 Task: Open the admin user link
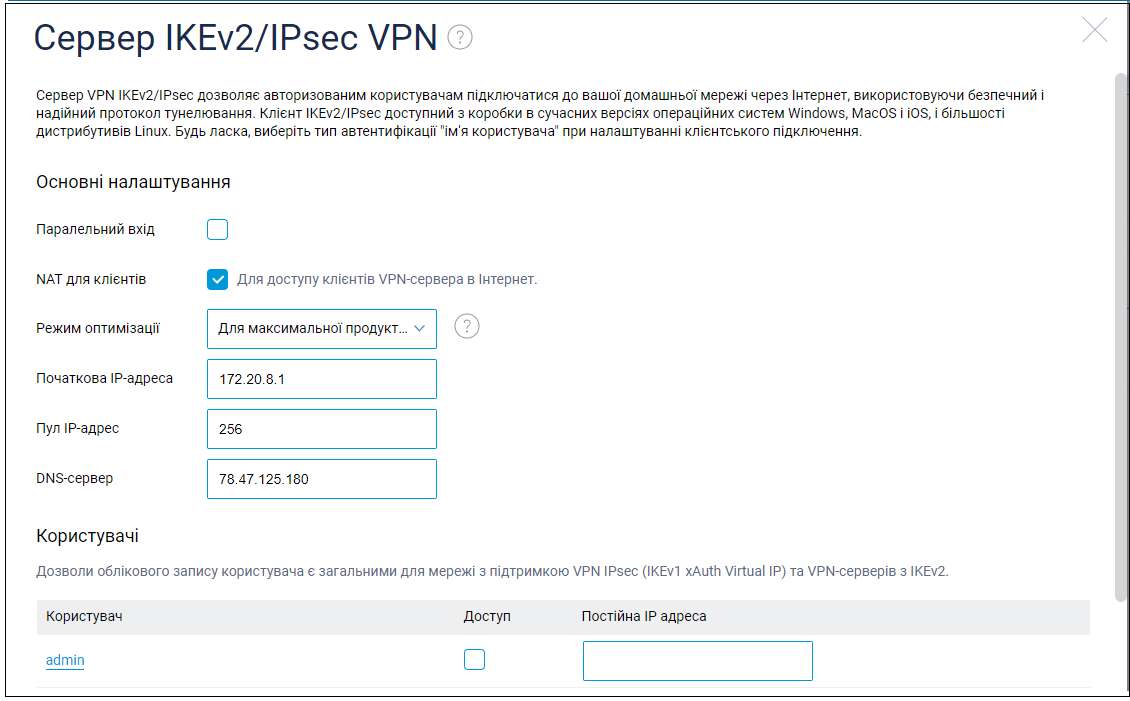65,660
